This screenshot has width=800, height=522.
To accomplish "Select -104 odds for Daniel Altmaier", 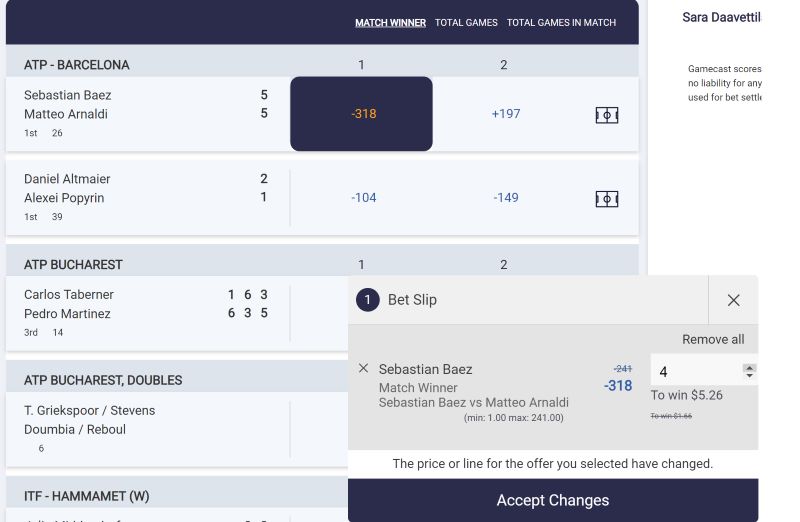I will click(x=363, y=197).
